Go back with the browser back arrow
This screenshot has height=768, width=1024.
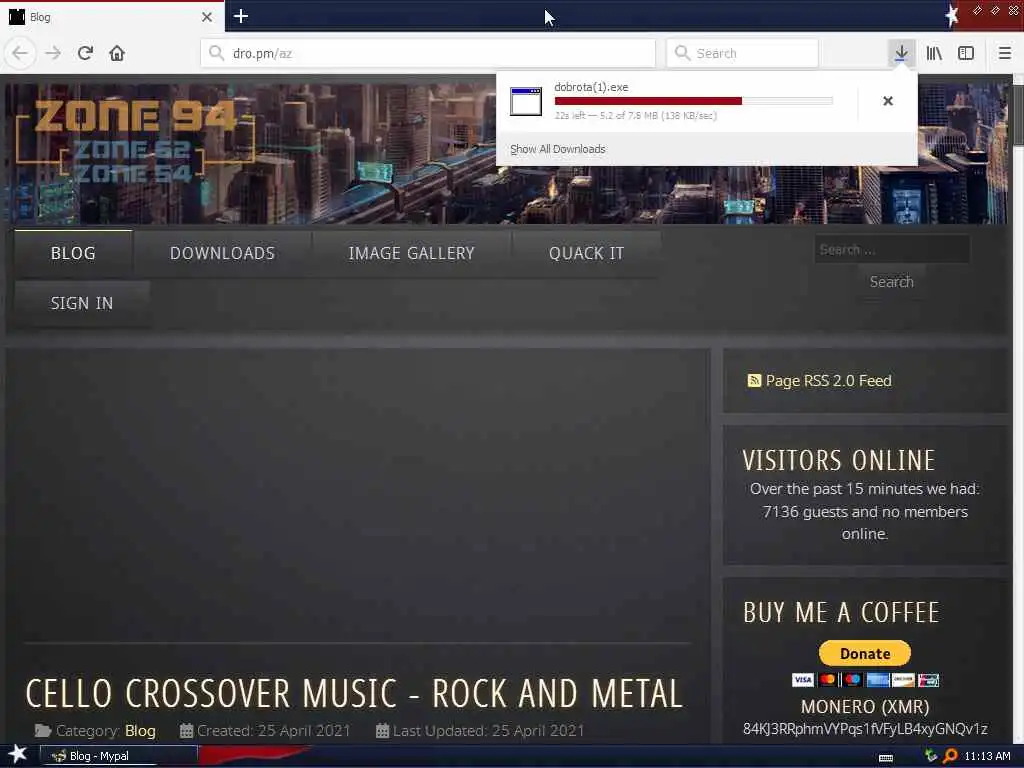click(x=20, y=53)
